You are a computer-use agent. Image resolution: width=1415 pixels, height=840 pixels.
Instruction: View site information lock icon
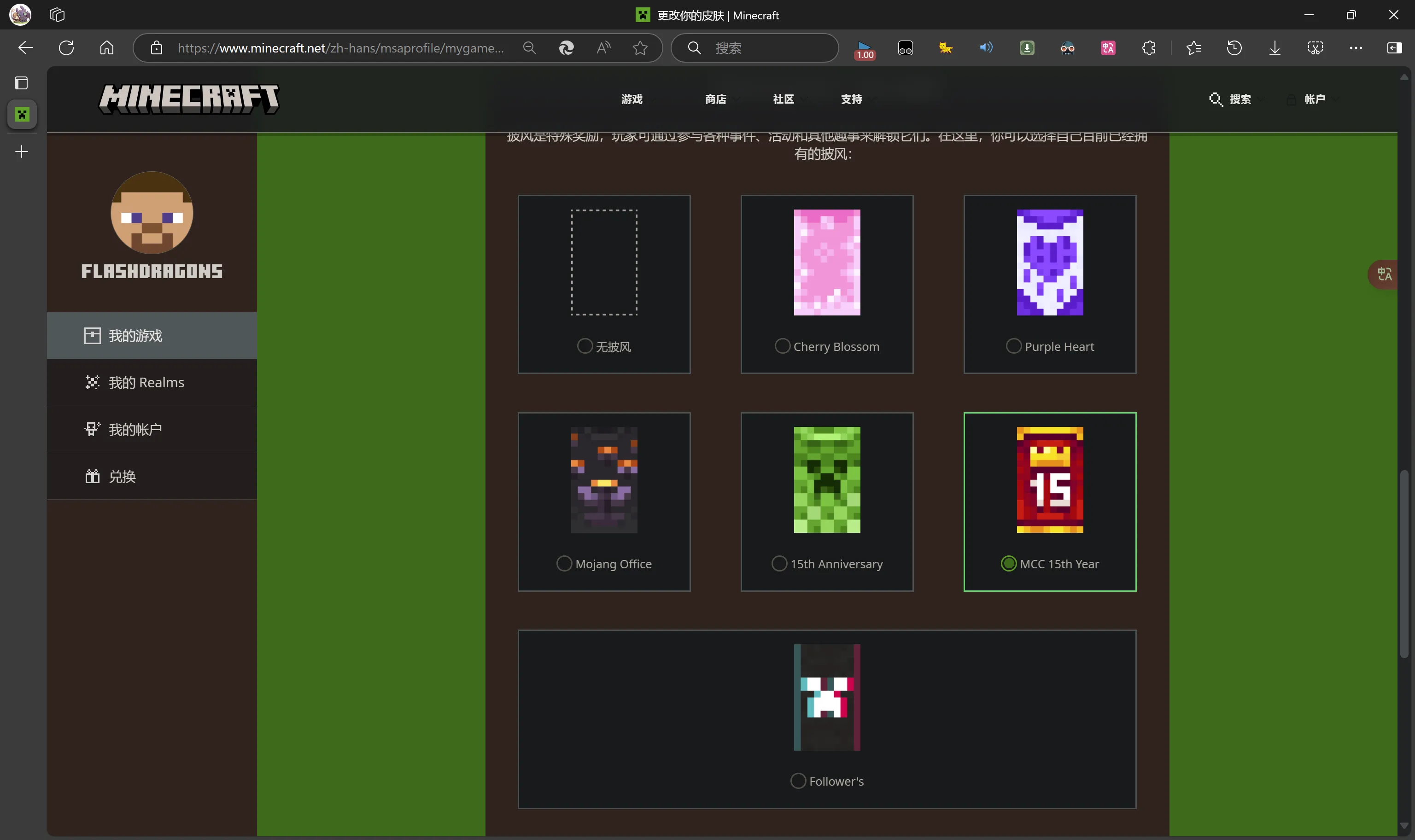(157, 48)
